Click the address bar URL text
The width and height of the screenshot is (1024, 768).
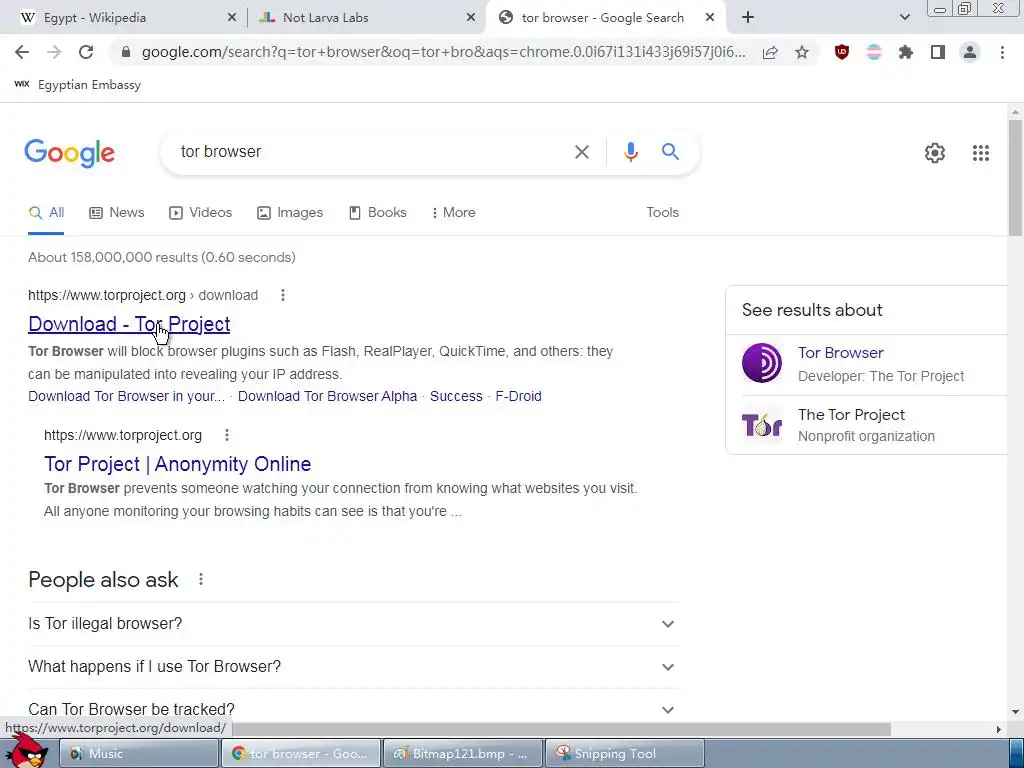pos(443,52)
